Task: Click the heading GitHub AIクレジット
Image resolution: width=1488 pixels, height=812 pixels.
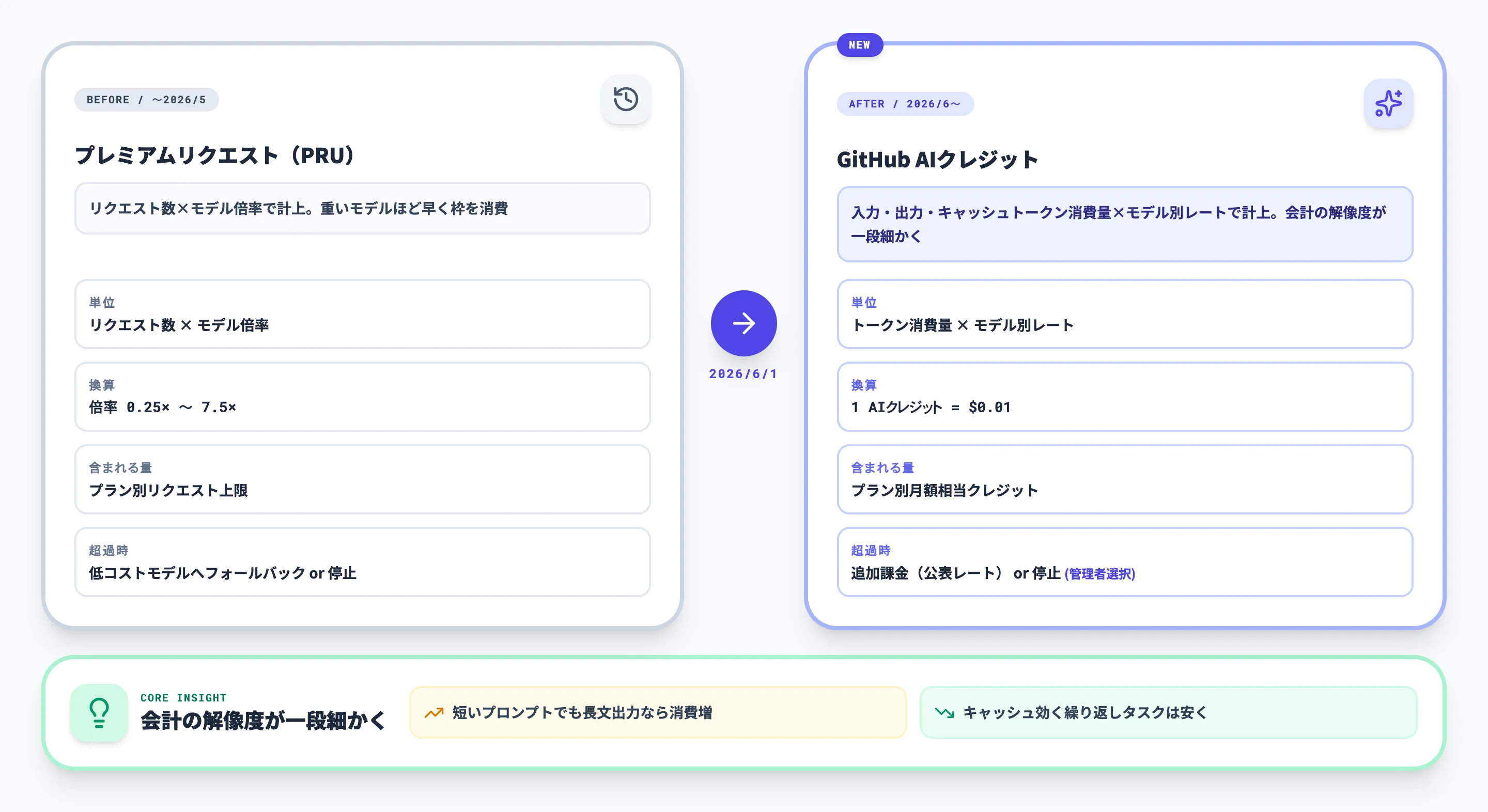Action: (x=937, y=159)
